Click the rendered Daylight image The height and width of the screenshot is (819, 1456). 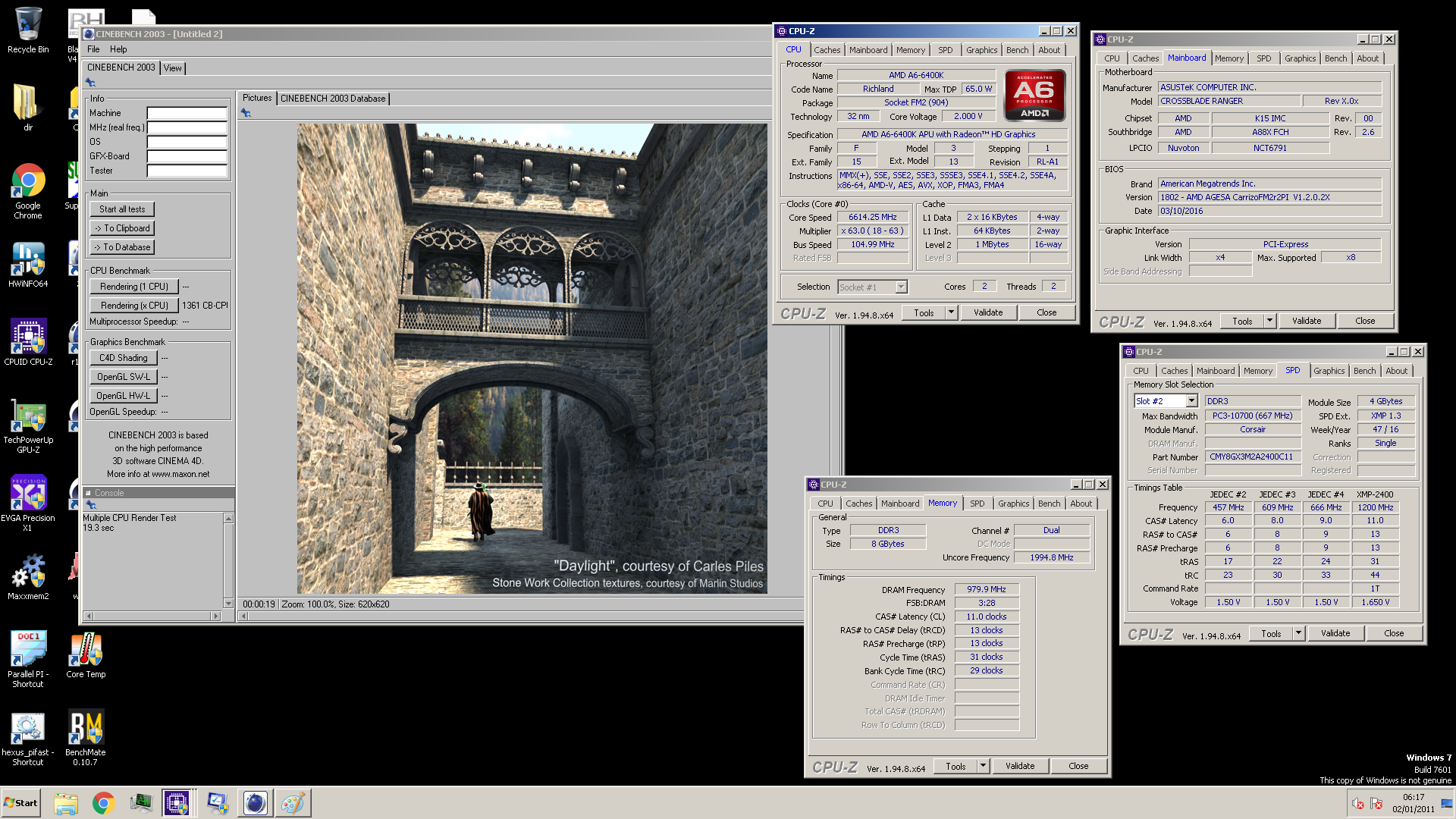(532, 358)
